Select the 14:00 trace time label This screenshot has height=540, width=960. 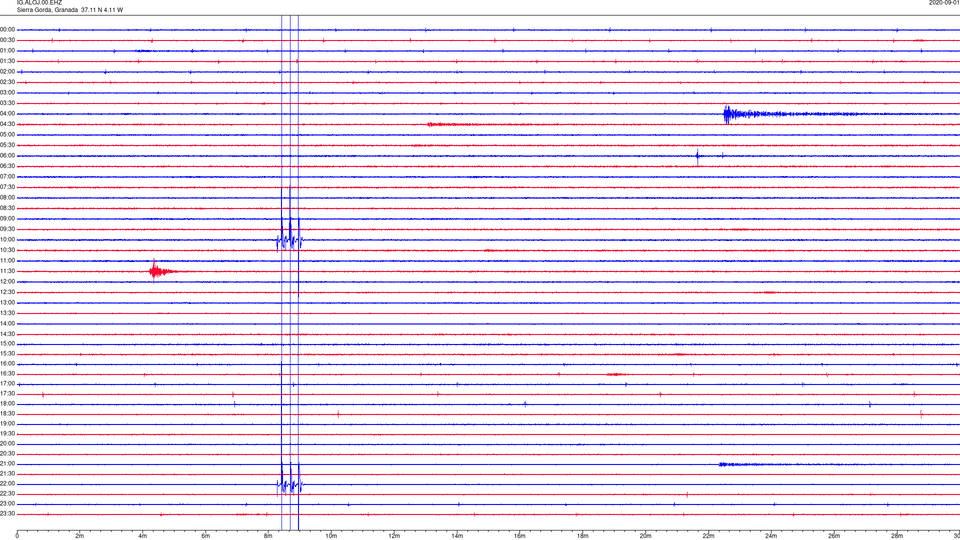(x=7, y=323)
